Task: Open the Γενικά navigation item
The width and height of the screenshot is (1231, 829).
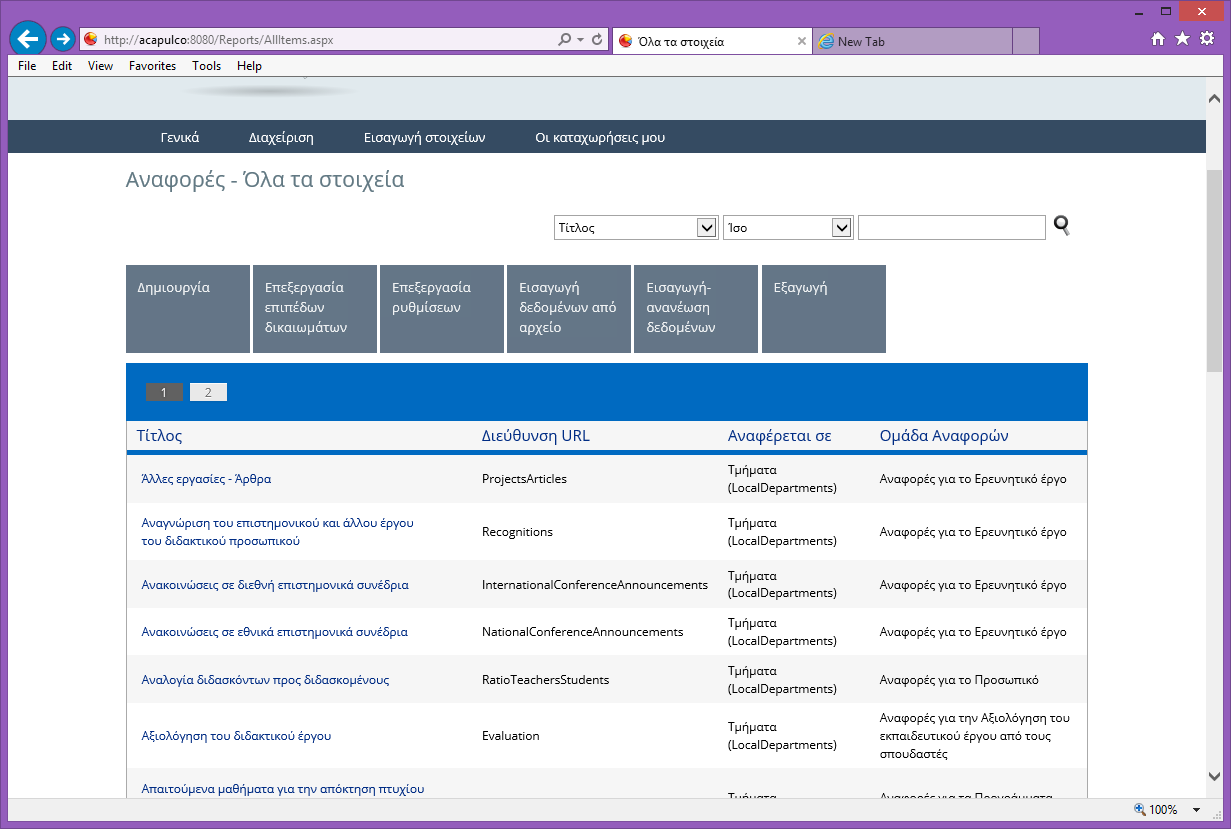Action: coord(180,138)
